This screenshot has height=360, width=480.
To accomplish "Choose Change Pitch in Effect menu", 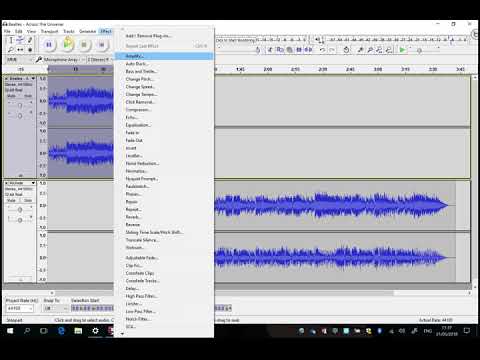I will click(x=164, y=79).
